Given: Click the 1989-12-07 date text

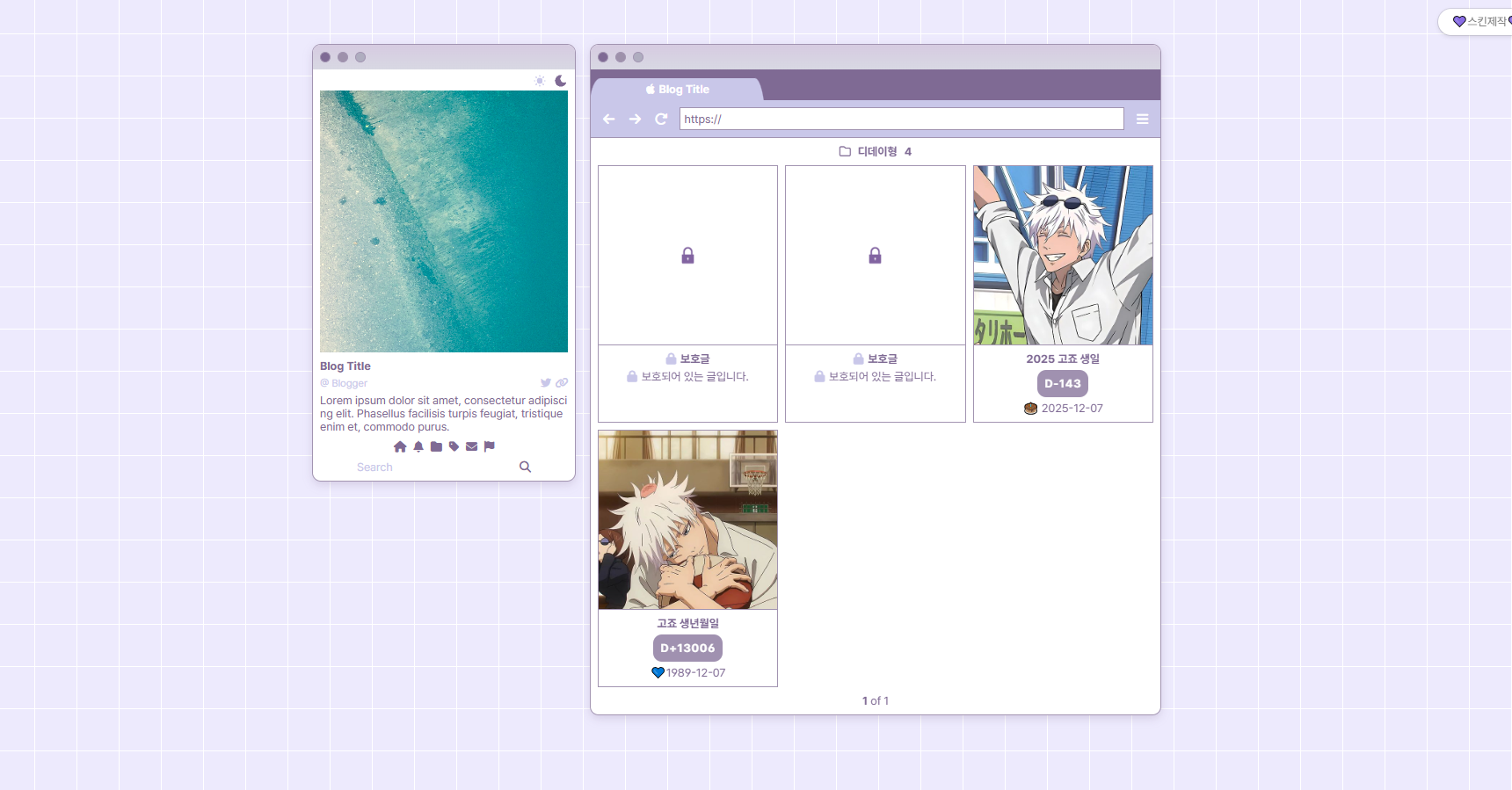Looking at the screenshot, I should click(695, 673).
